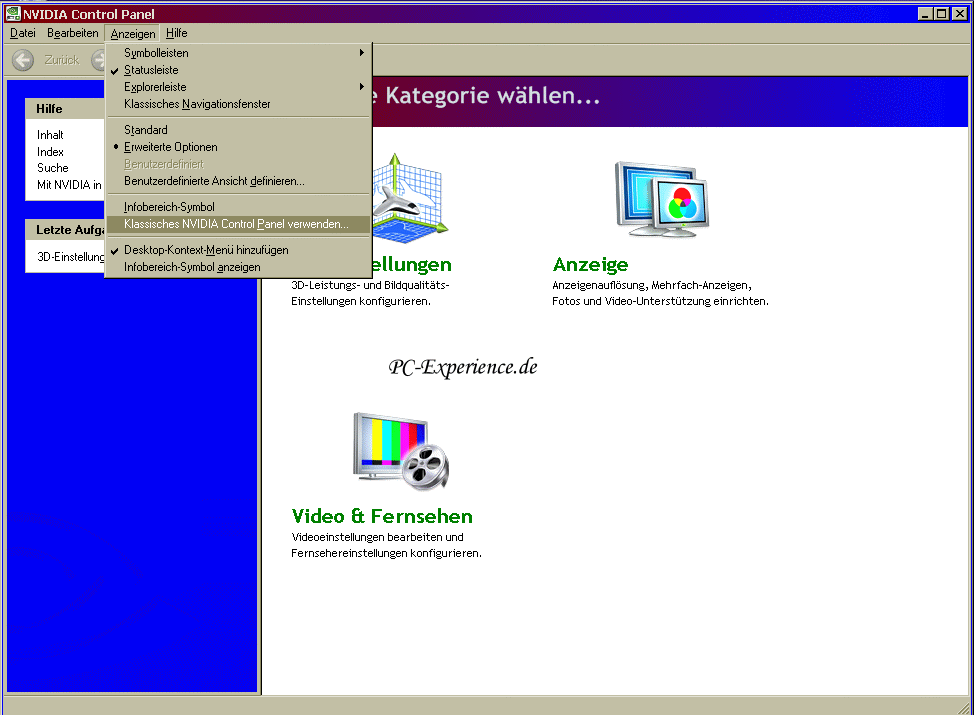Open the Anzeige category link

coord(590,265)
